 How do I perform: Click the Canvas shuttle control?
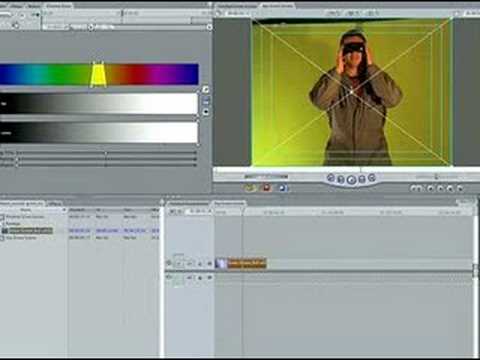[266, 176]
